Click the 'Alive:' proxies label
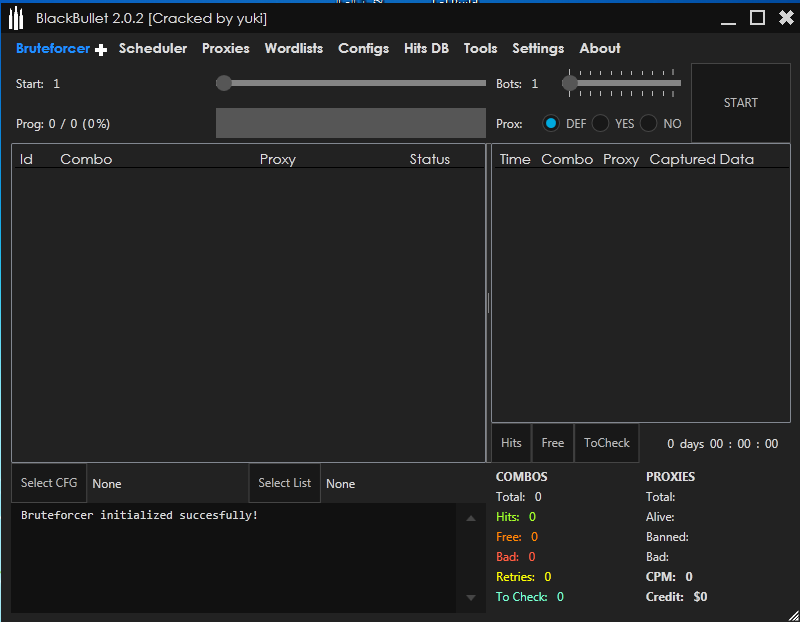 [660, 517]
